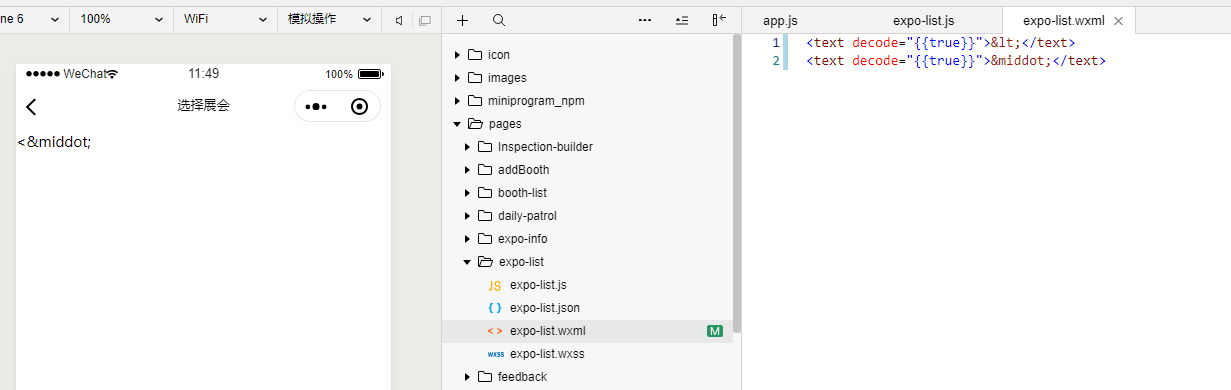Click the collapse-all folders icon

(x=682, y=20)
